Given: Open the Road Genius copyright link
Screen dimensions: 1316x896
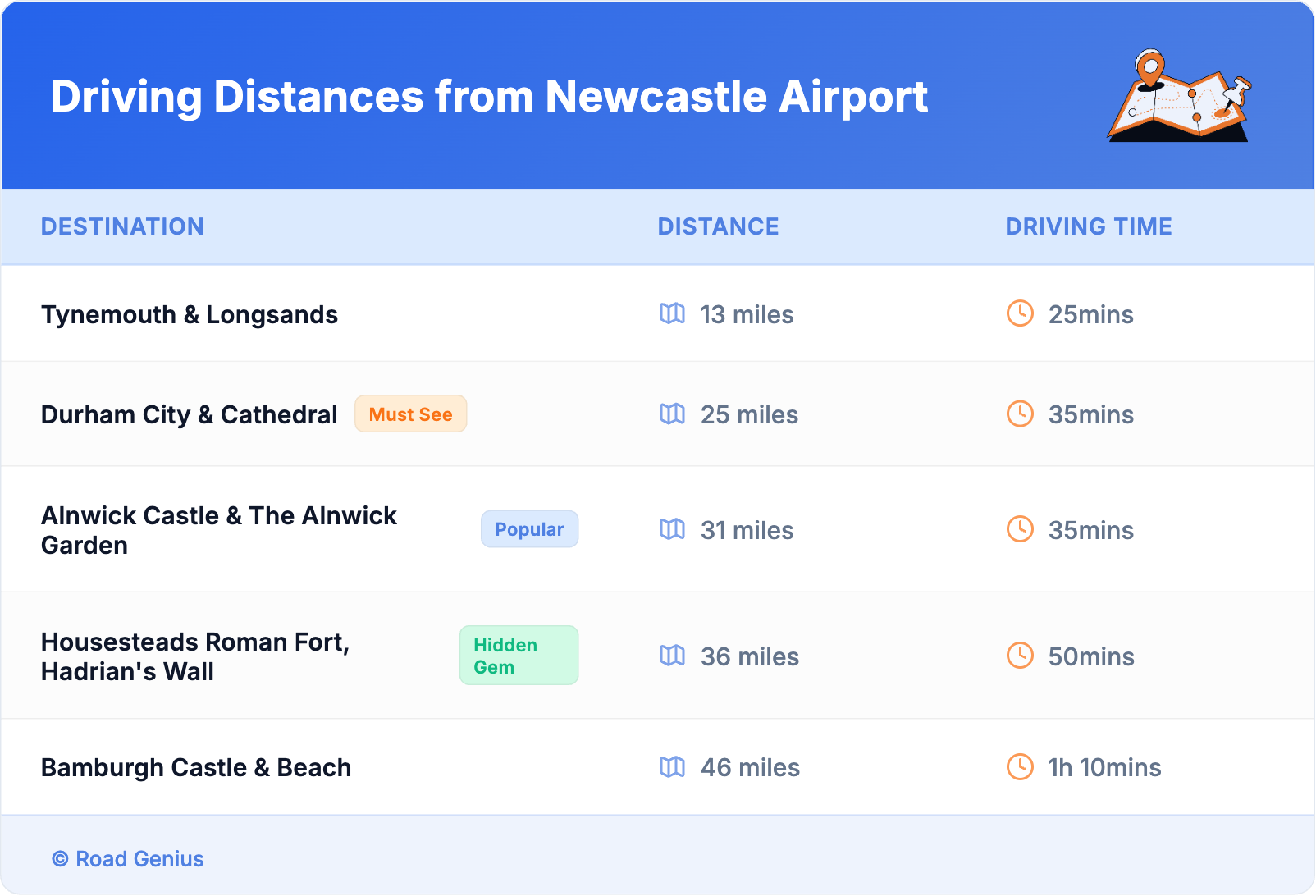Looking at the screenshot, I should tap(128, 859).
